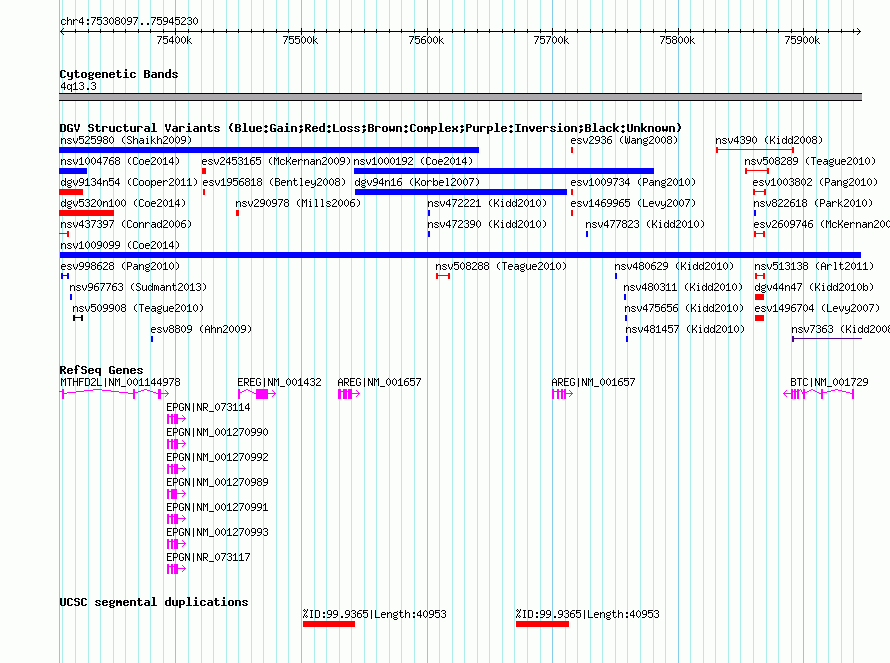Click the nsv967763 (Sudmant2013) label
The image size is (890, 663).
pyautogui.click(x=138, y=287)
